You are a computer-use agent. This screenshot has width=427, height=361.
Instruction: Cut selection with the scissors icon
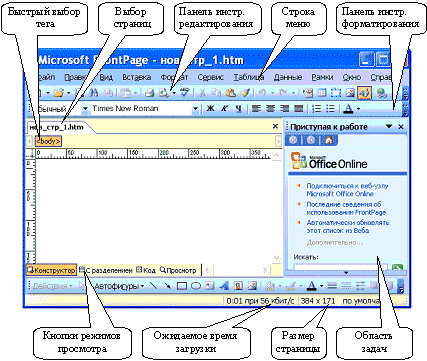click(202, 93)
